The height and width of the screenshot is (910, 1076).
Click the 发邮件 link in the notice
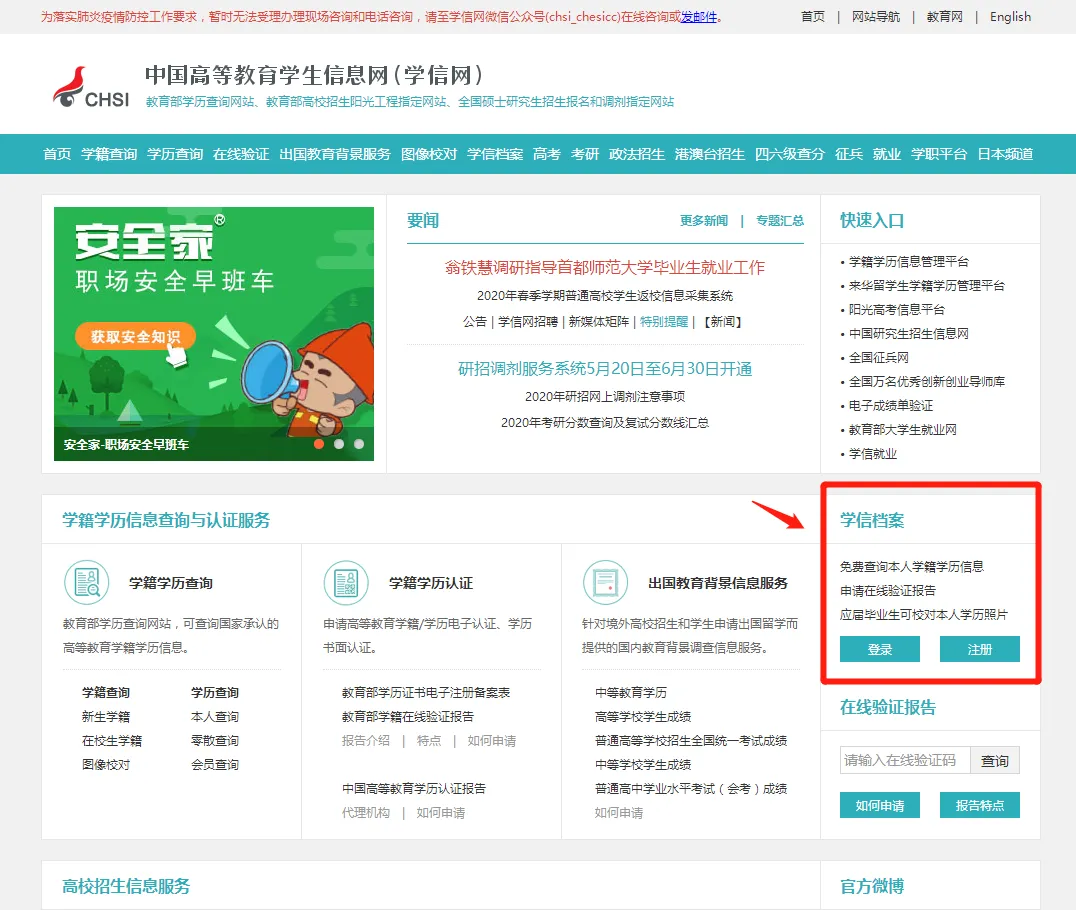pos(699,16)
